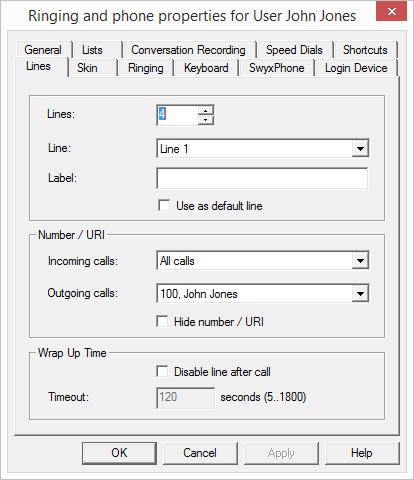The image size is (414, 480).
Task: Click the Lines number field
Action: 177,115
